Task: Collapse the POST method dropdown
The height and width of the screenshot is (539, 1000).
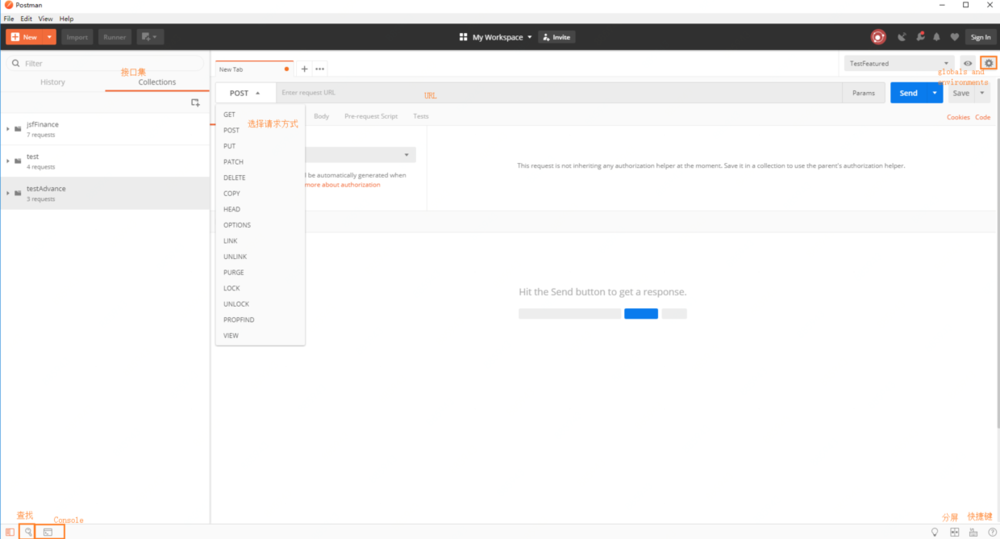Action: (x=245, y=93)
